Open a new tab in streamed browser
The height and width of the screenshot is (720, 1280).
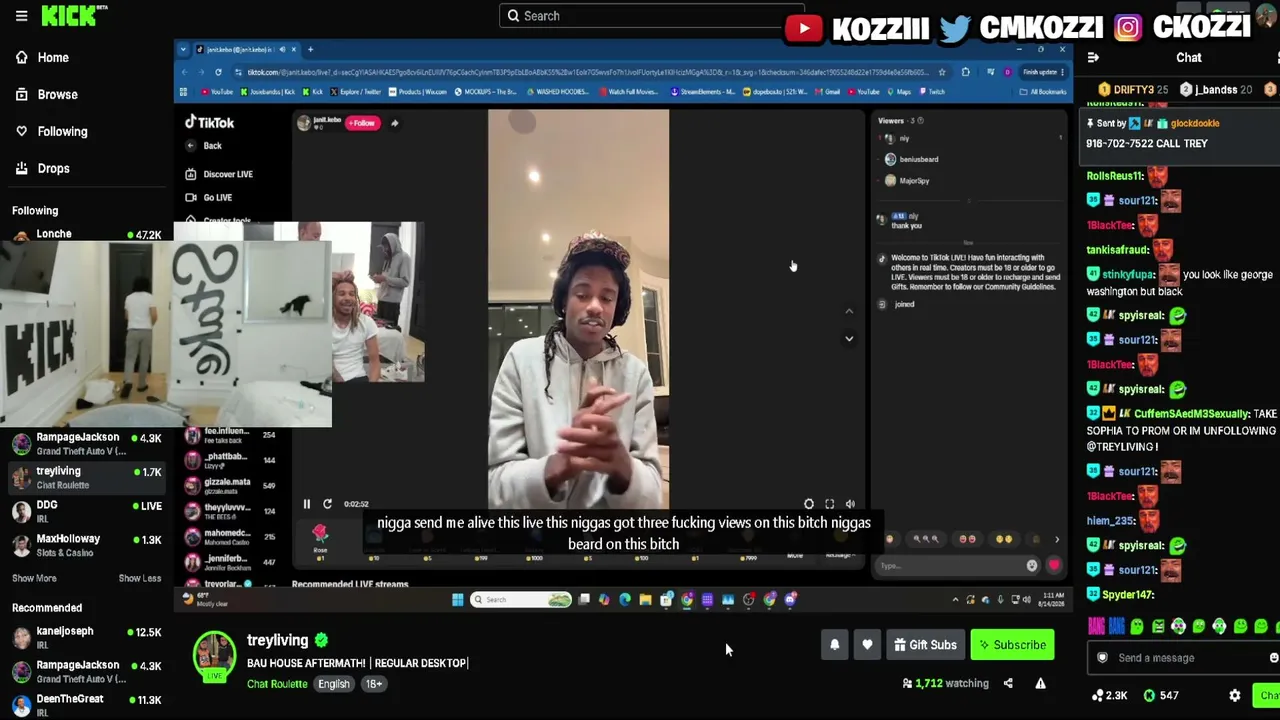tap(310, 50)
